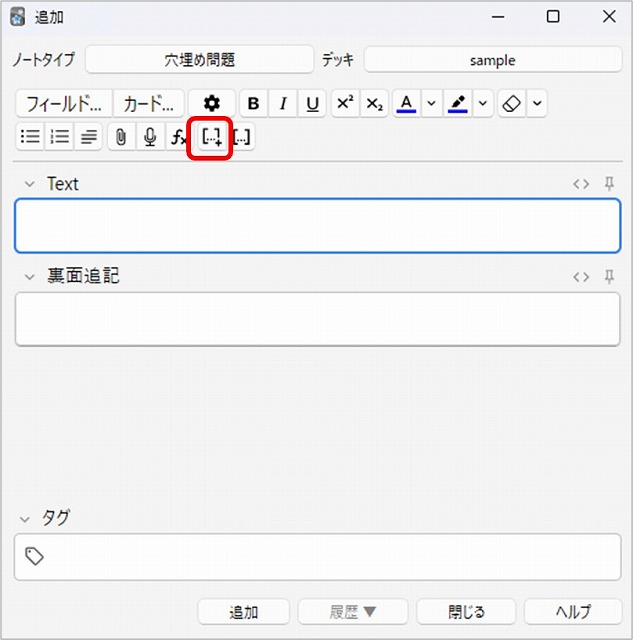Open the text alignment options icon
Viewport: 633px width, 640px height.
[89, 136]
